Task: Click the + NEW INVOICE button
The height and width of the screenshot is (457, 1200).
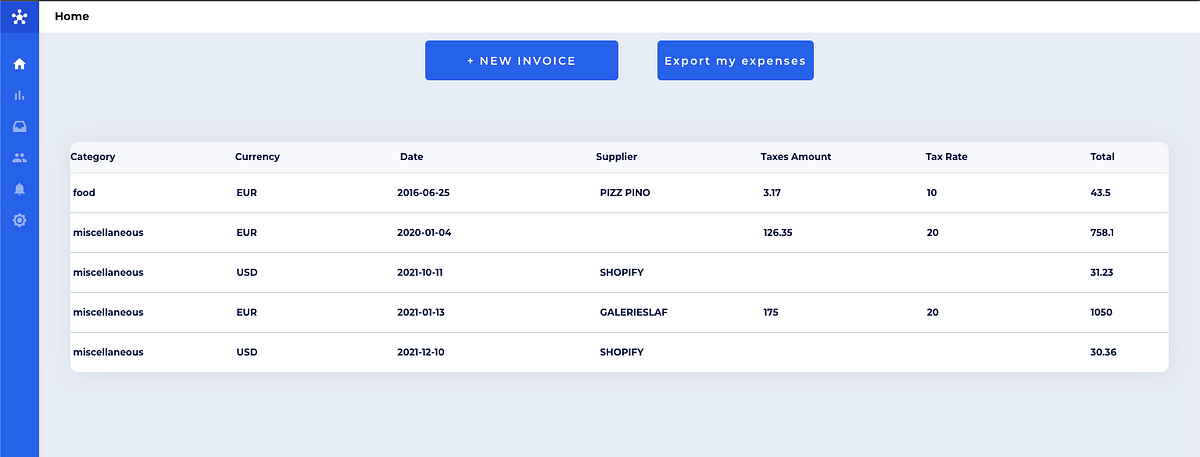Action: (521, 60)
